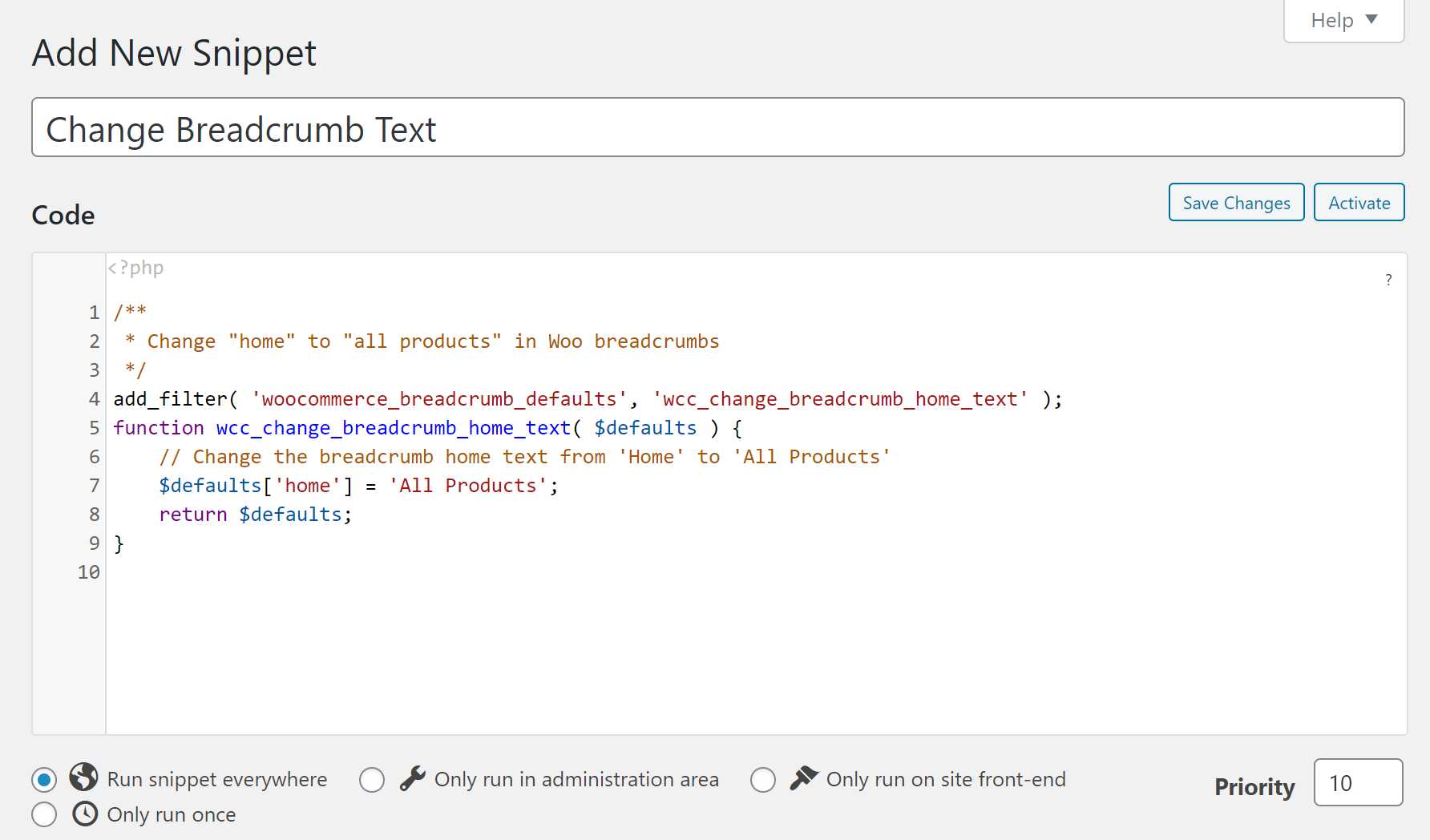
Task: Click line number 4 in the gutter
Action: [x=94, y=399]
